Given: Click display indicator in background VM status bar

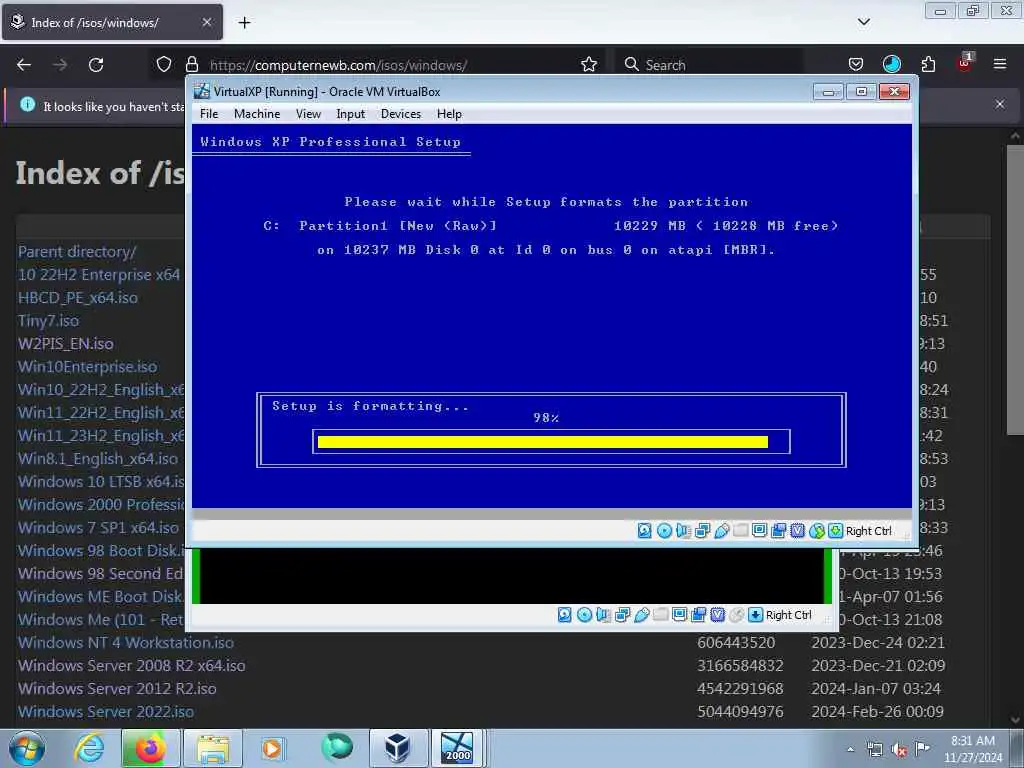Looking at the screenshot, I should click(679, 615).
